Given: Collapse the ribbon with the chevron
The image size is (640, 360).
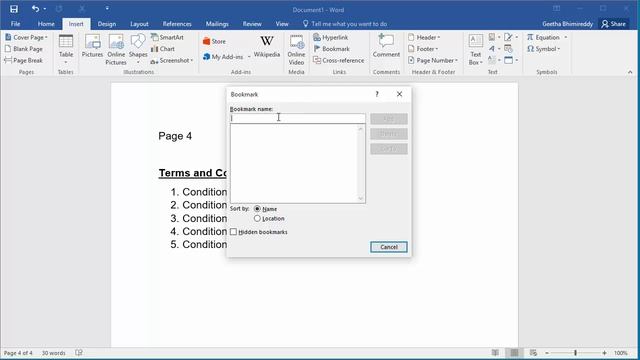Looking at the screenshot, I should coord(630,72).
